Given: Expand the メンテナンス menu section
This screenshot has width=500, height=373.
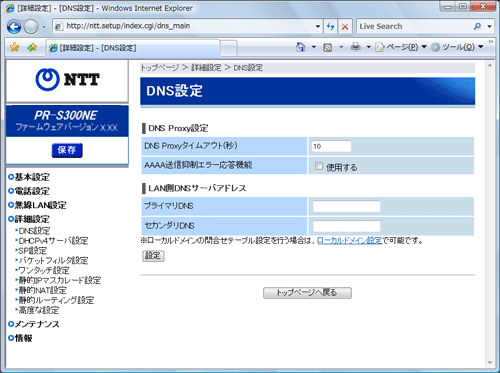Looking at the screenshot, I should point(34,324).
